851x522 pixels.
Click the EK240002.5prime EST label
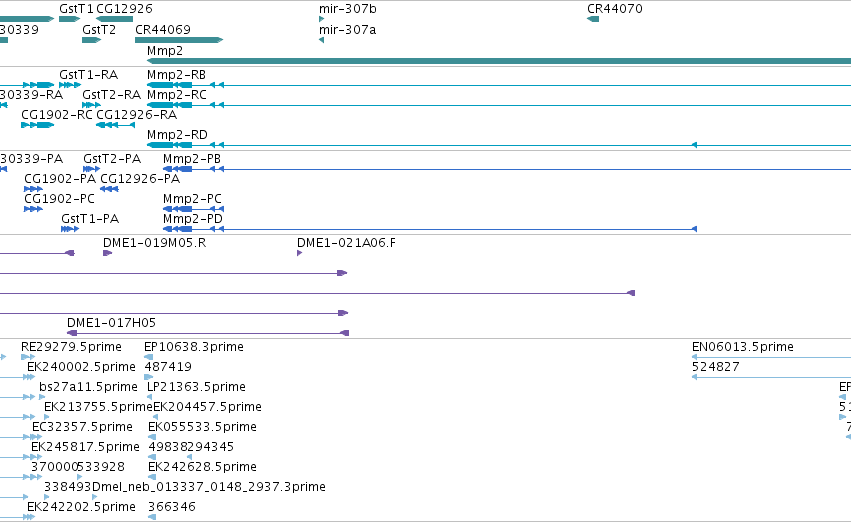pos(81,367)
